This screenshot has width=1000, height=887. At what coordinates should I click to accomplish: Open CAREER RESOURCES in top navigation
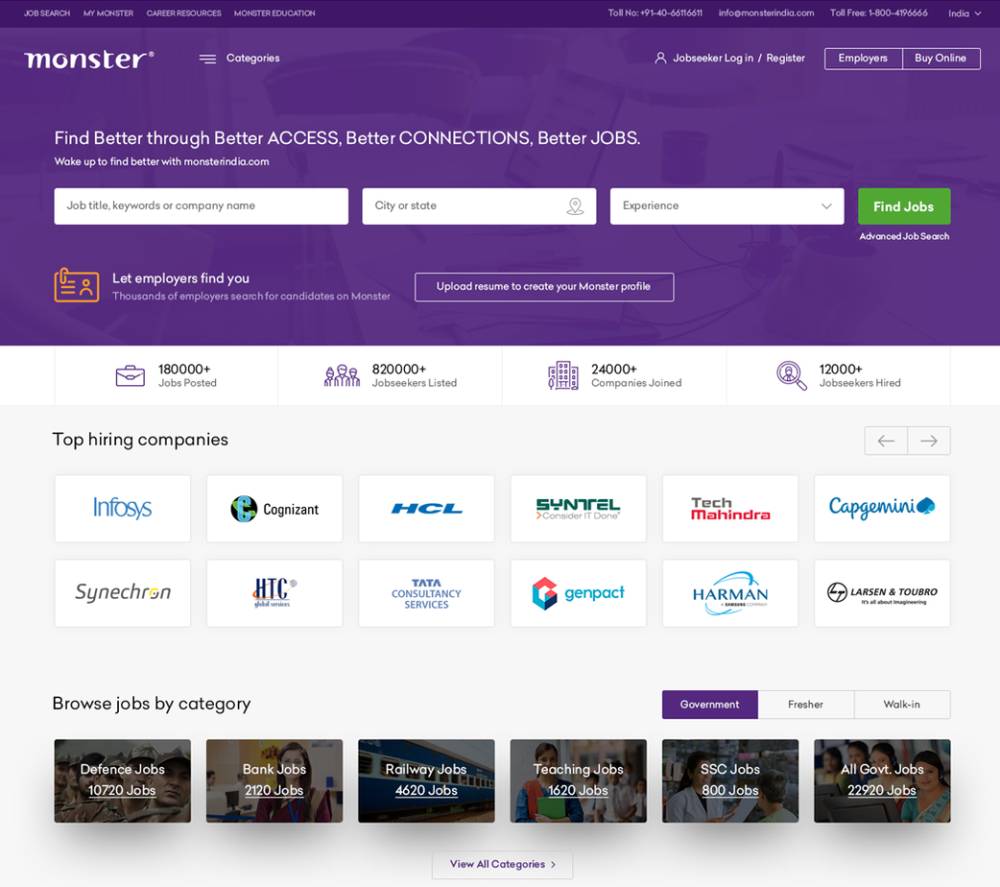(x=184, y=13)
